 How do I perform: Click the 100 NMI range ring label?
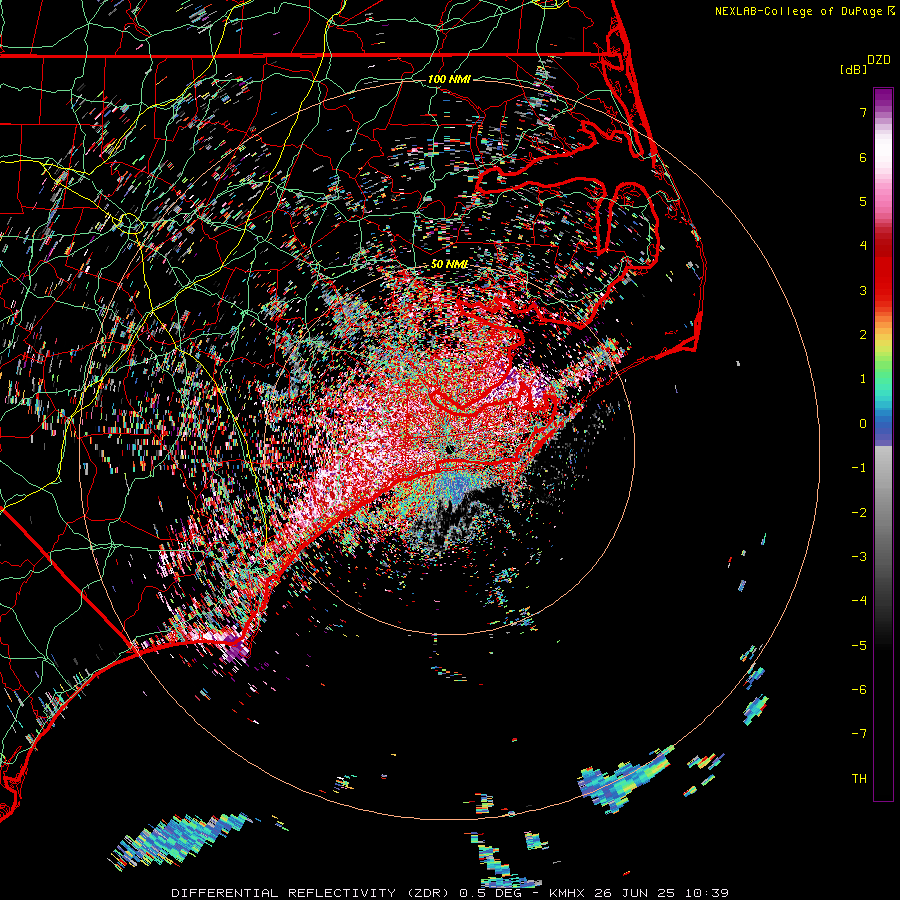coord(449,79)
